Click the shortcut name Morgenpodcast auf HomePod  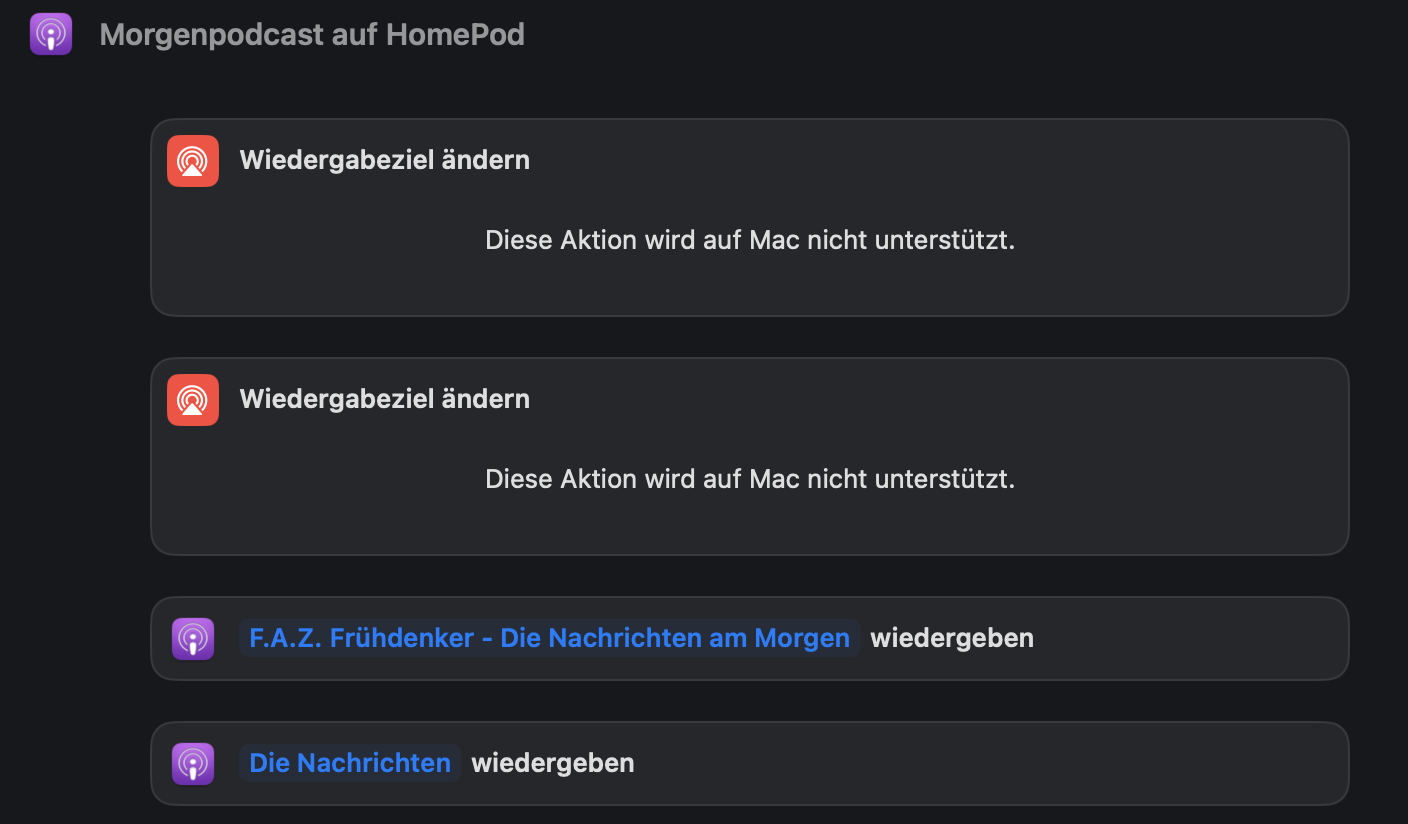coord(312,35)
